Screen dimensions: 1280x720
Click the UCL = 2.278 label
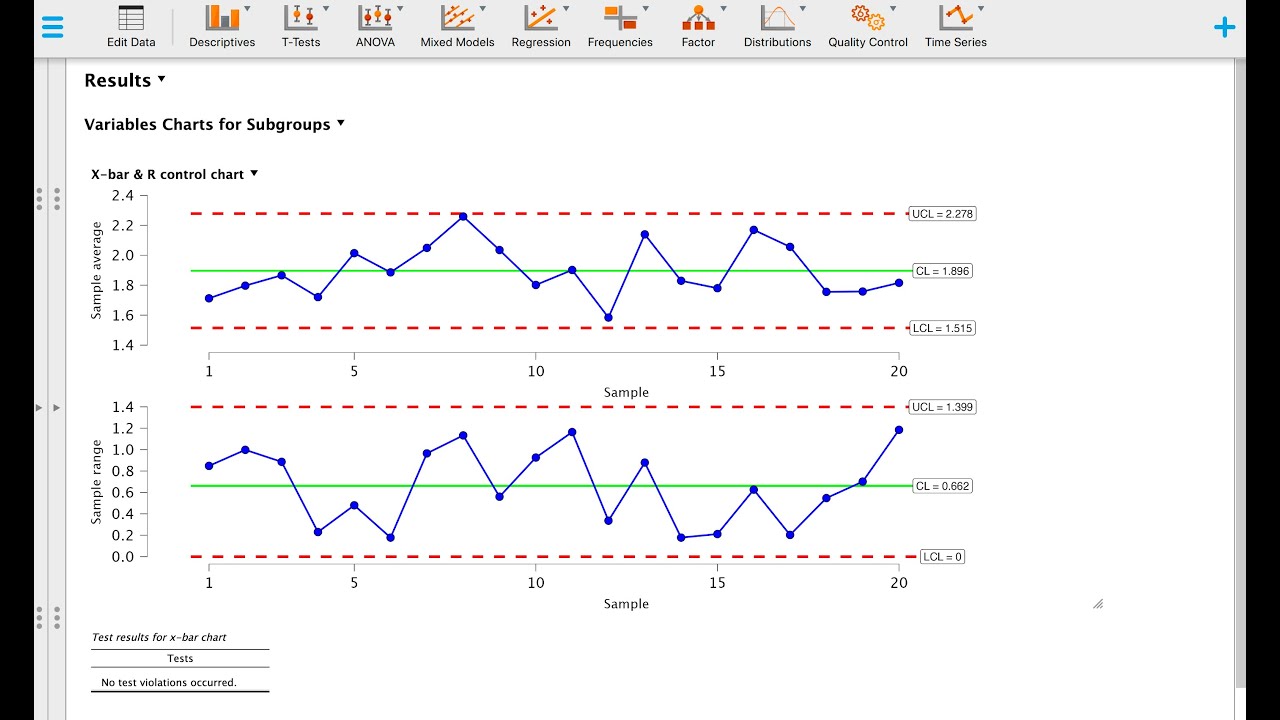tap(942, 214)
